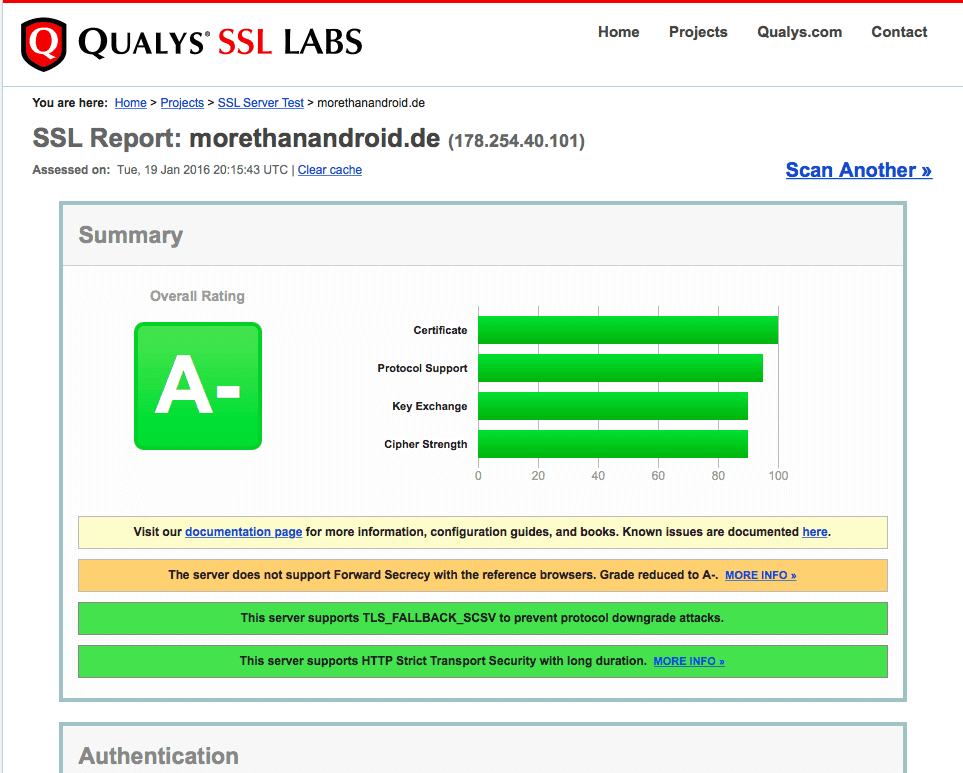
Task: Click the Protocol Support score bar
Action: point(620,368)
